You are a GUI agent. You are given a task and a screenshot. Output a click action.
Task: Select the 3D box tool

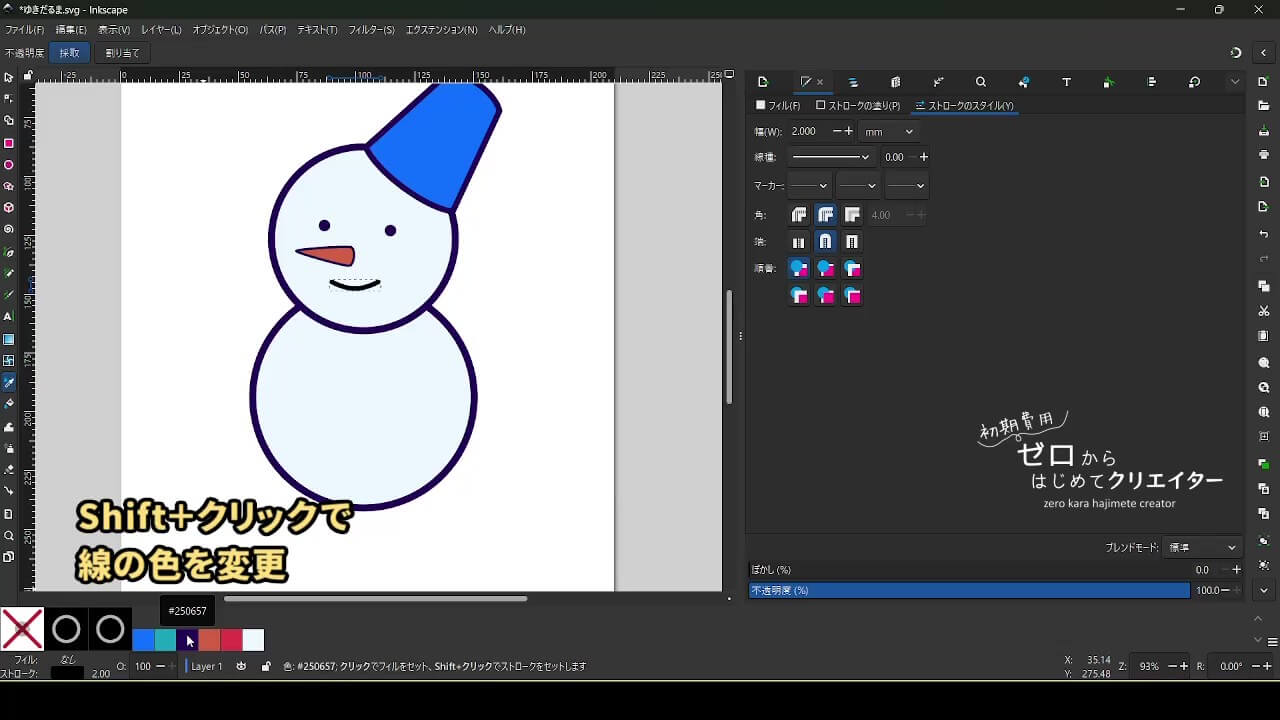point(9,208)
